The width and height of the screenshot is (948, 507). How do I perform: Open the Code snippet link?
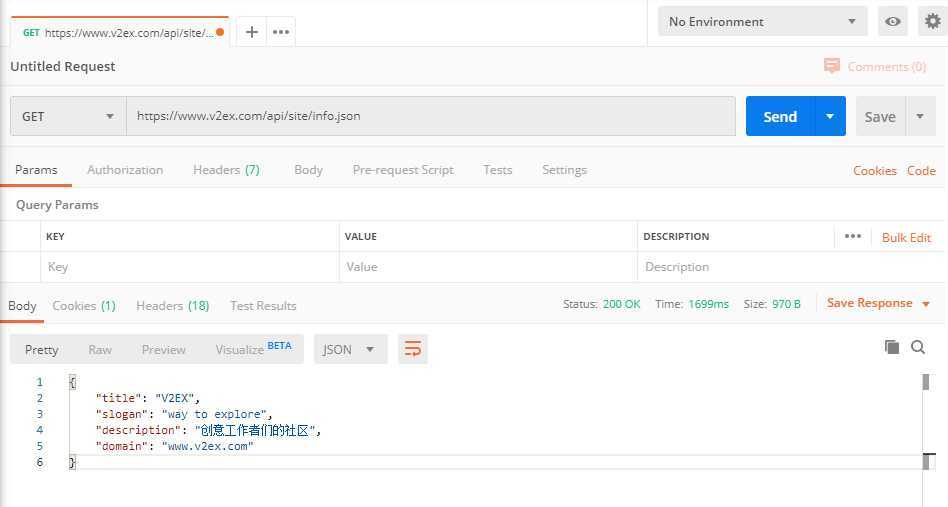coord(921,170)
